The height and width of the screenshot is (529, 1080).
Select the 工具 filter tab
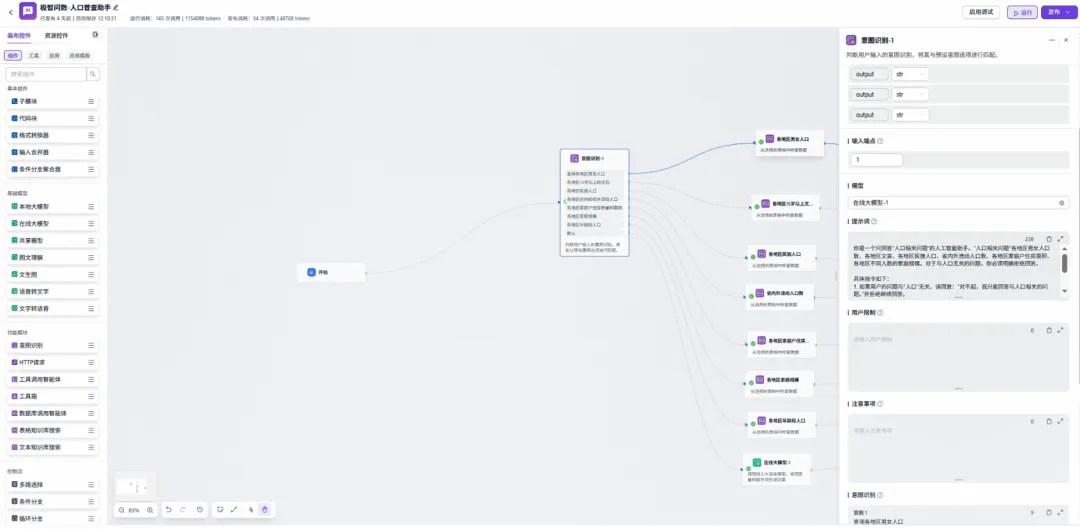point(34,55)
